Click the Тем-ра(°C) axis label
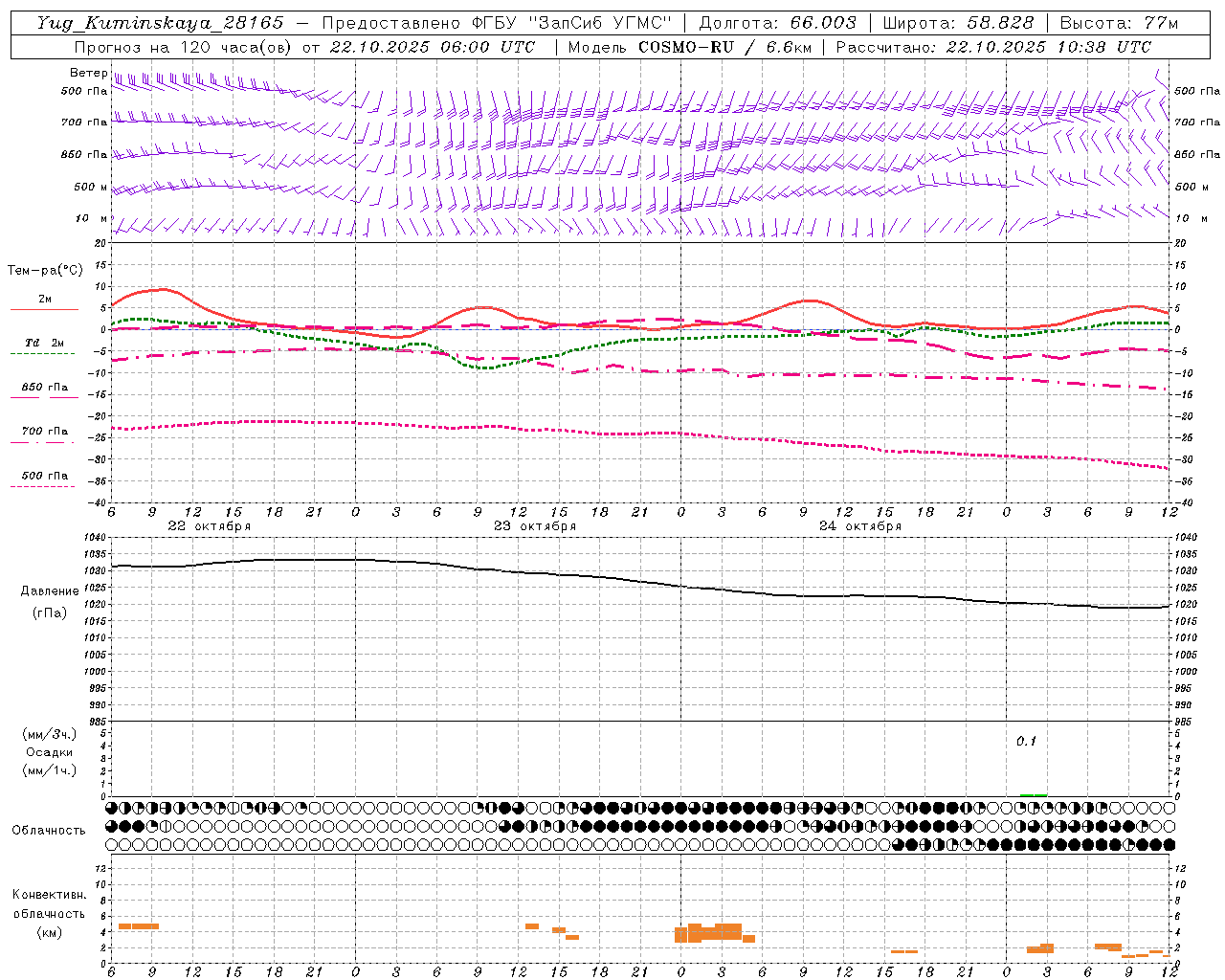This screenshot has height=980, width=1225. click(45, 271)
